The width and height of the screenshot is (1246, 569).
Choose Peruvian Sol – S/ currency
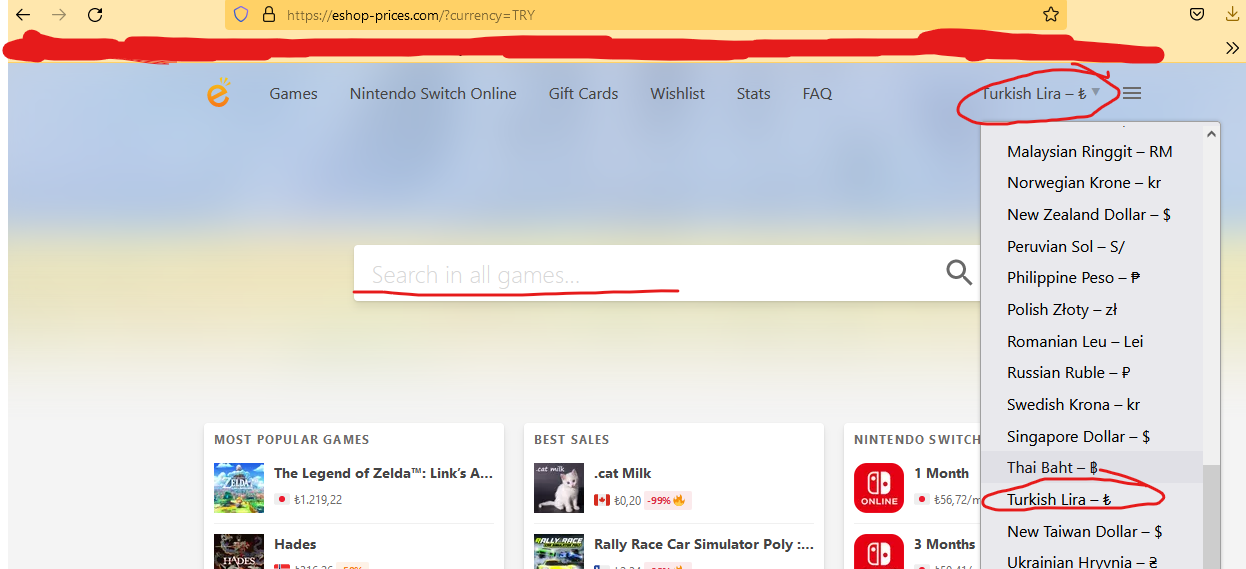pos(1092,246)
